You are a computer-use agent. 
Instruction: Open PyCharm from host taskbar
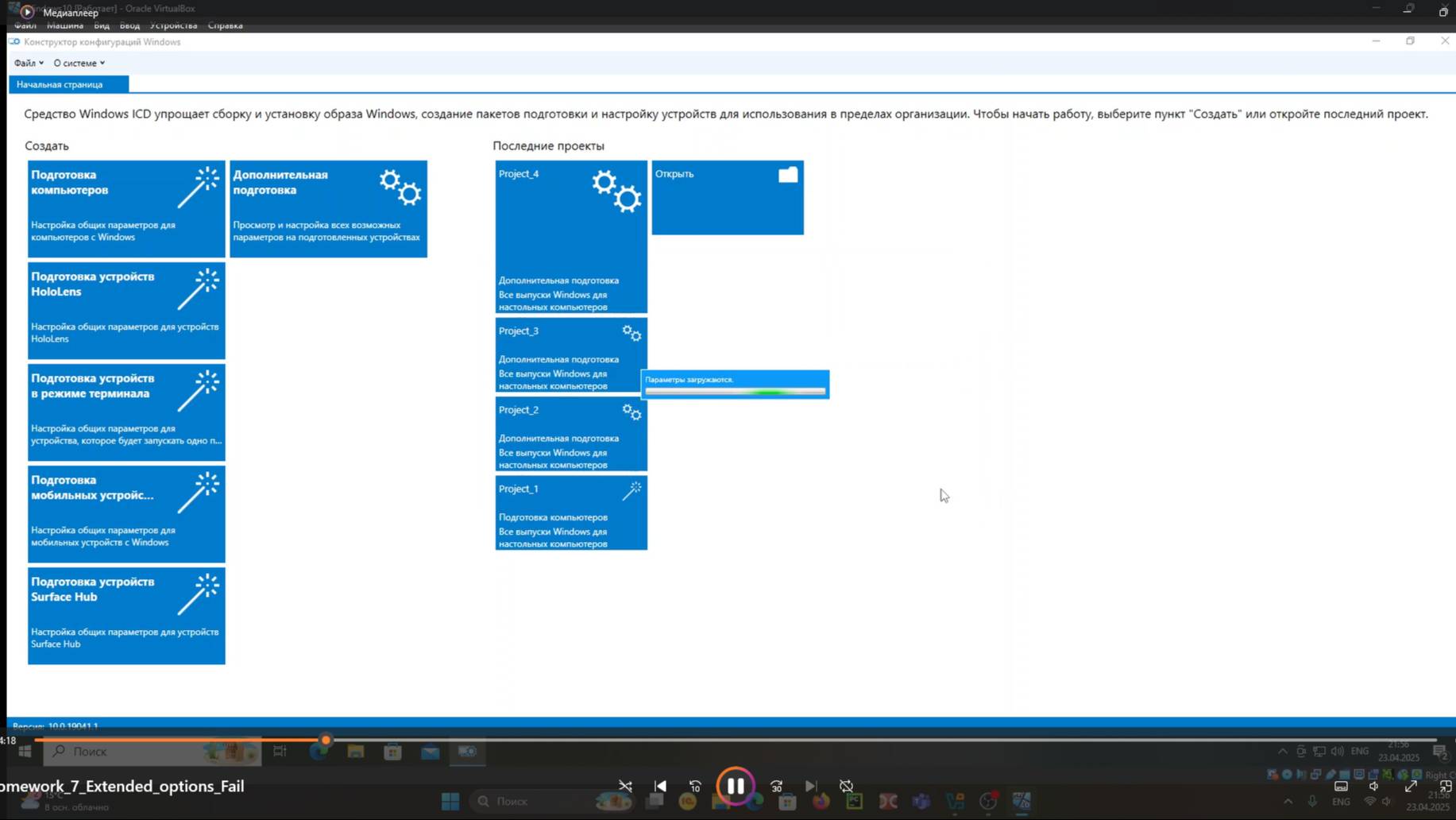(x=855, y=802)
